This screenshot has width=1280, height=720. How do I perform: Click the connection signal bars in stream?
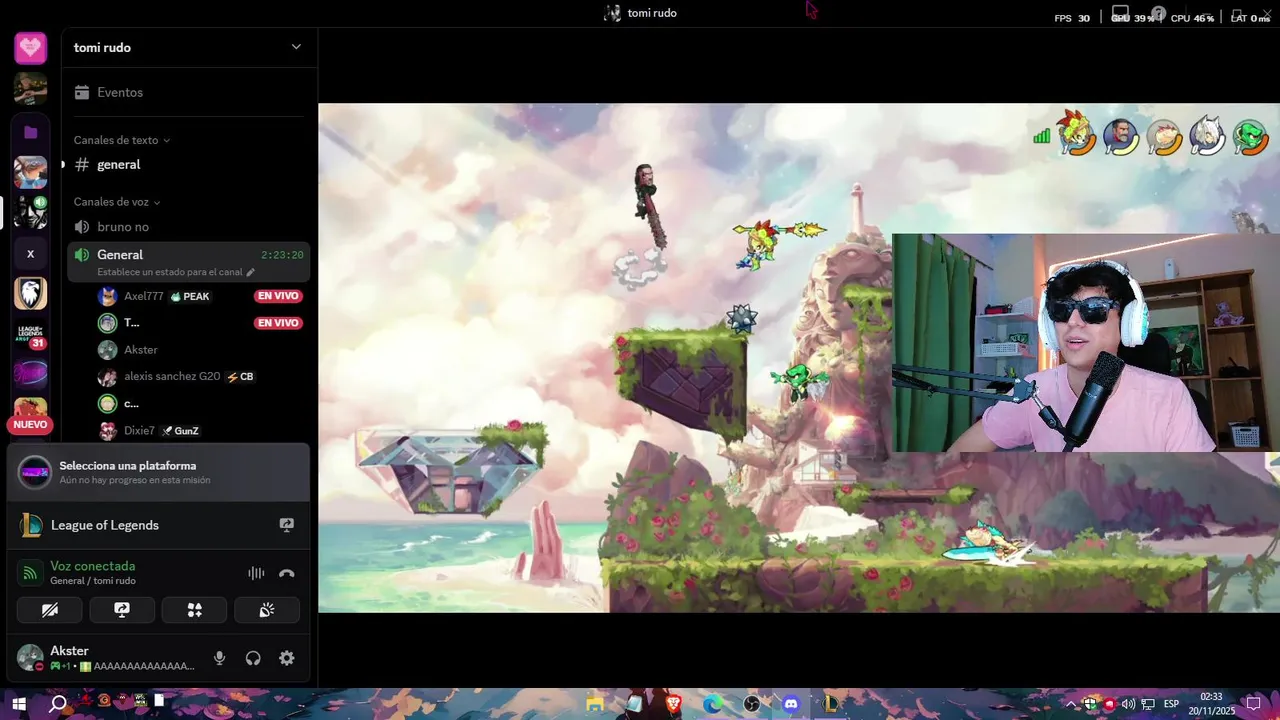coord(1041,136)
